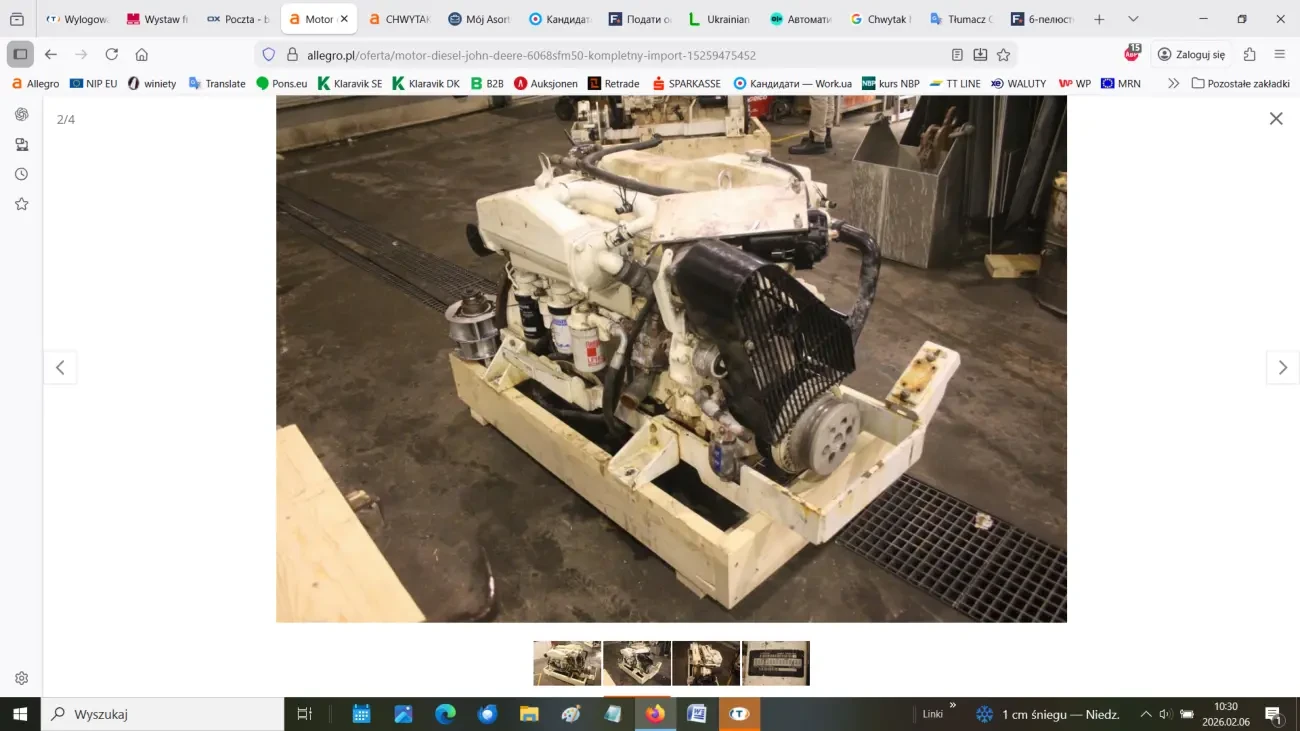This screenshot has height=731, width=1300.
Task: Switch to the CHWYTAK tab
Action: (400, 19)
